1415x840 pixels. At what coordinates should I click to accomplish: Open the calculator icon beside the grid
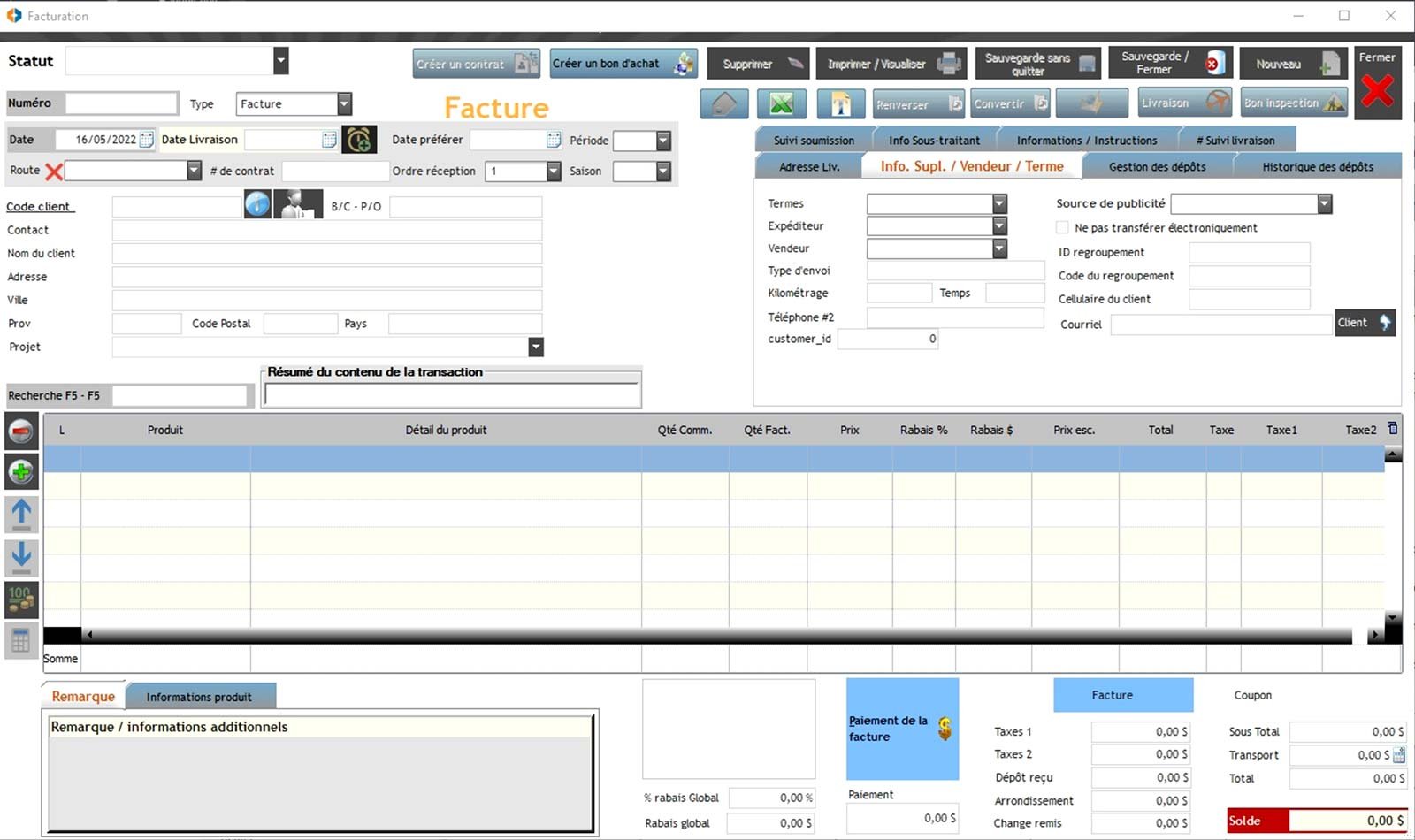[21, 641]
